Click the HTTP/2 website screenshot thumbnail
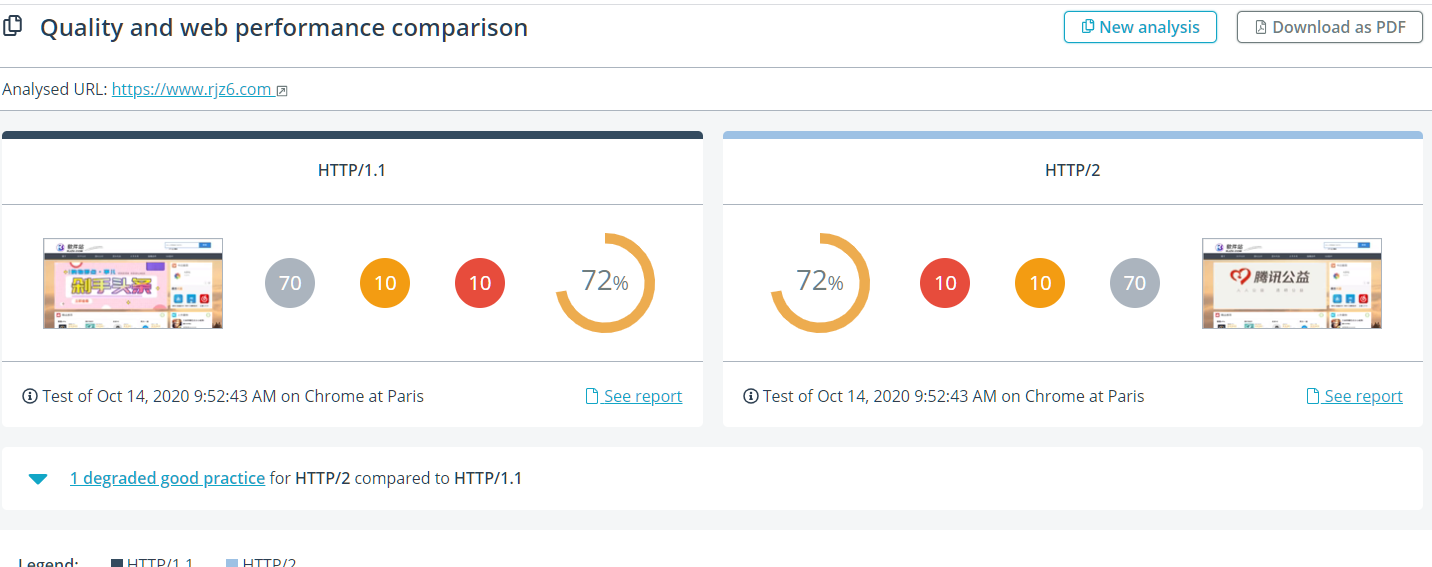 tap(1291, 283)
